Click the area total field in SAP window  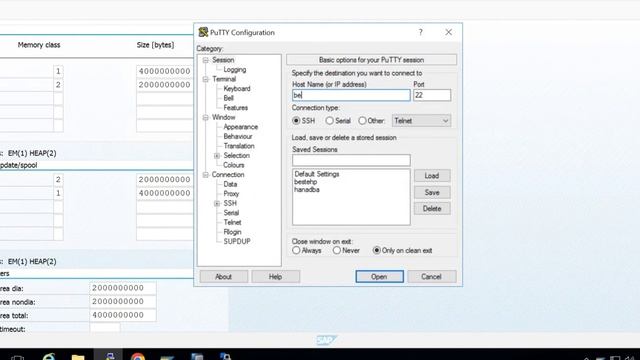122,315
